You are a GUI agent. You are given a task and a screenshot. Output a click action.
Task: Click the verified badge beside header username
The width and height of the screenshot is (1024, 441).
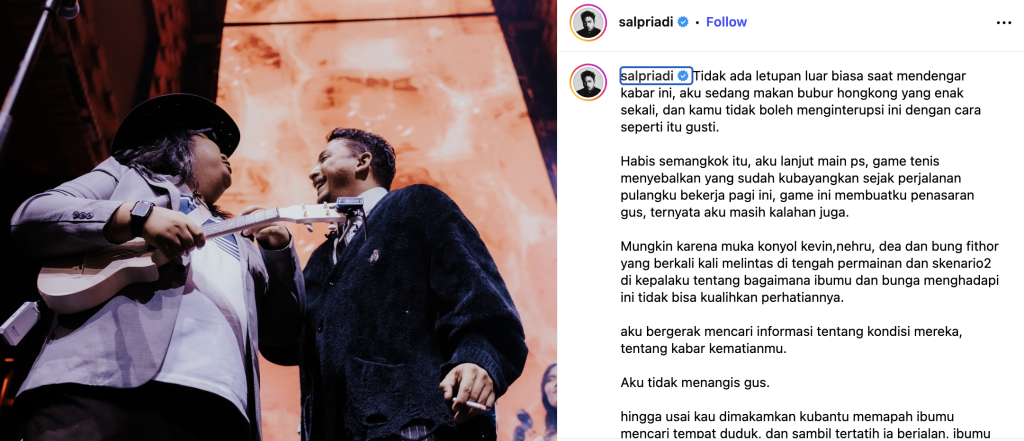click(682, 22)
